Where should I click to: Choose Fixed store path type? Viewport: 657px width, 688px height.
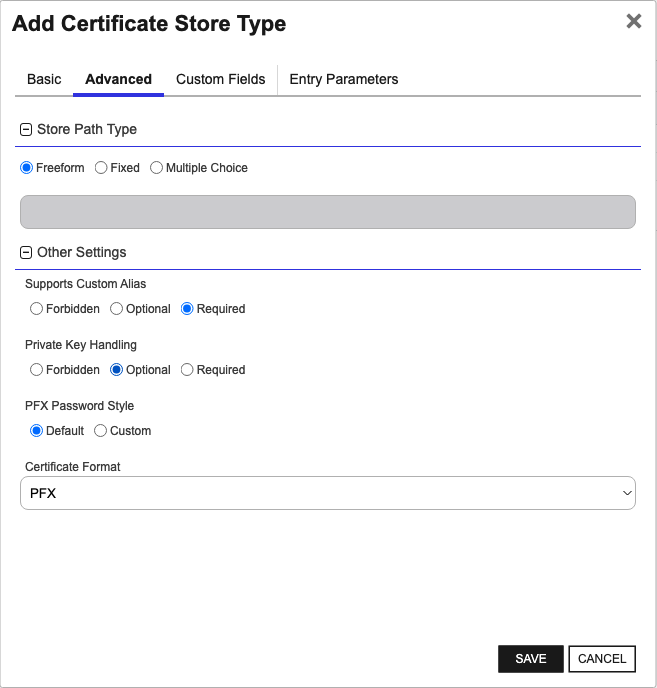pos(101,168)
